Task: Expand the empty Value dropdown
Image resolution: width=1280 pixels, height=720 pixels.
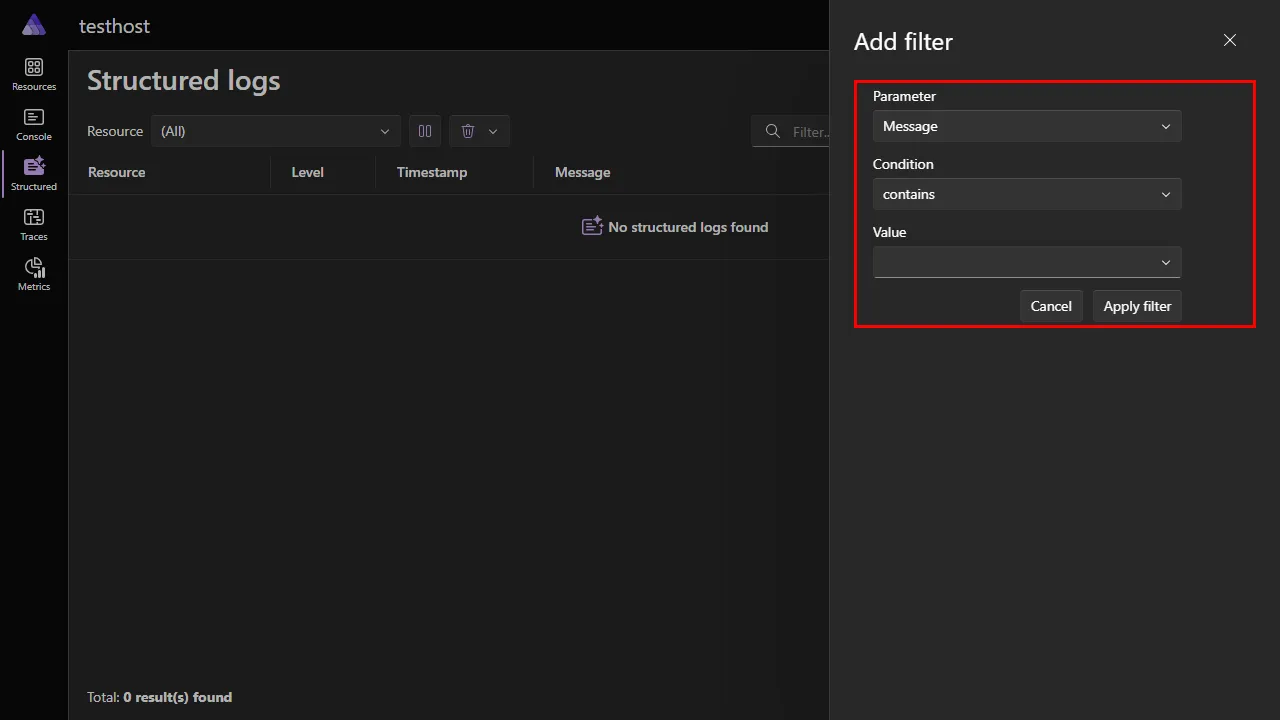Action: [1027, 262]
